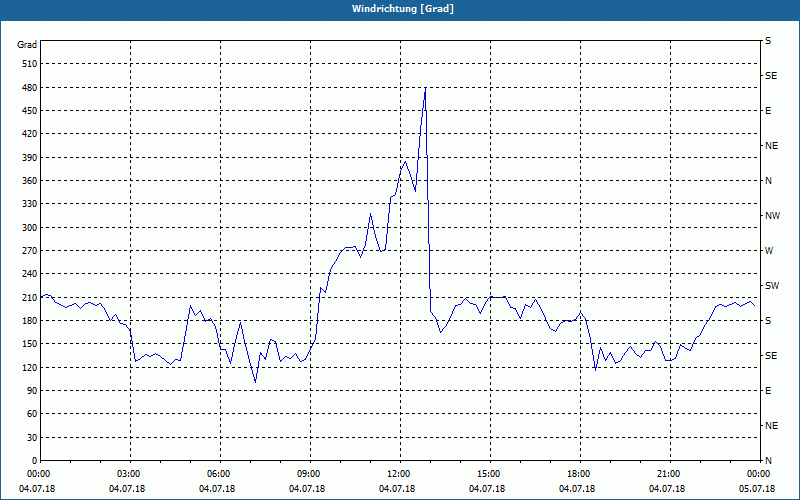The height and width of the screenshot is (500, 800).
Task: Click the NE compass label aligned with 30
Action: tap(771, 426)
